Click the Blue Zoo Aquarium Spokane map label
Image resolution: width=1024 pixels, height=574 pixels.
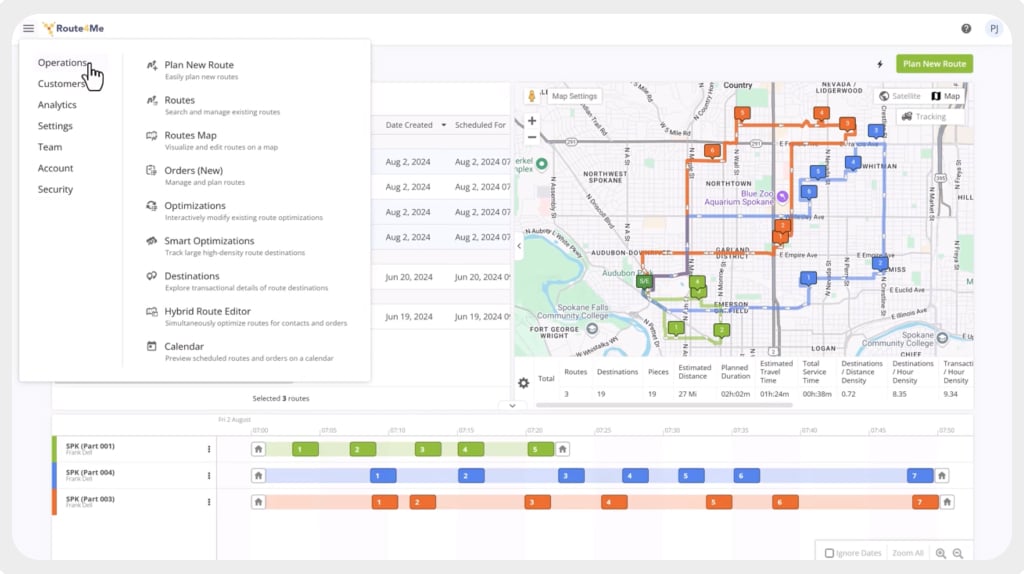pos(739,198)
